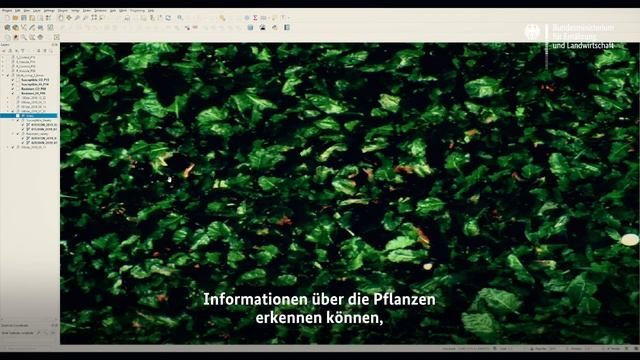The width and height of the screenshot is (640, 360).
Task: Open the View menu
Action: (27, 11)
